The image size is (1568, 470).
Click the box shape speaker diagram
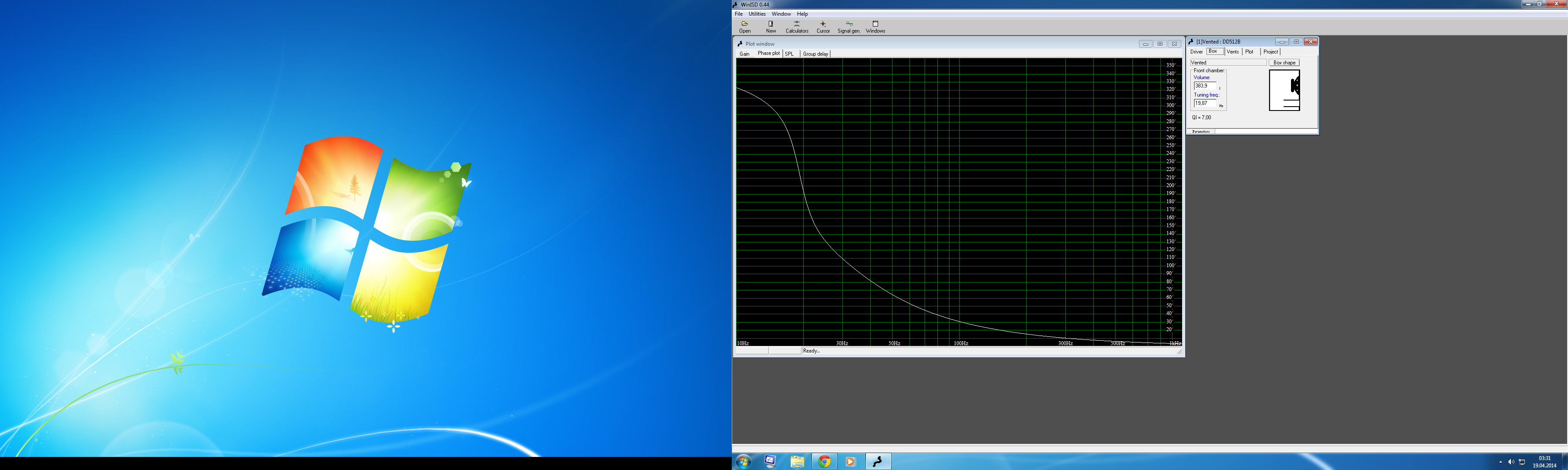click(x=1284, y=90)
